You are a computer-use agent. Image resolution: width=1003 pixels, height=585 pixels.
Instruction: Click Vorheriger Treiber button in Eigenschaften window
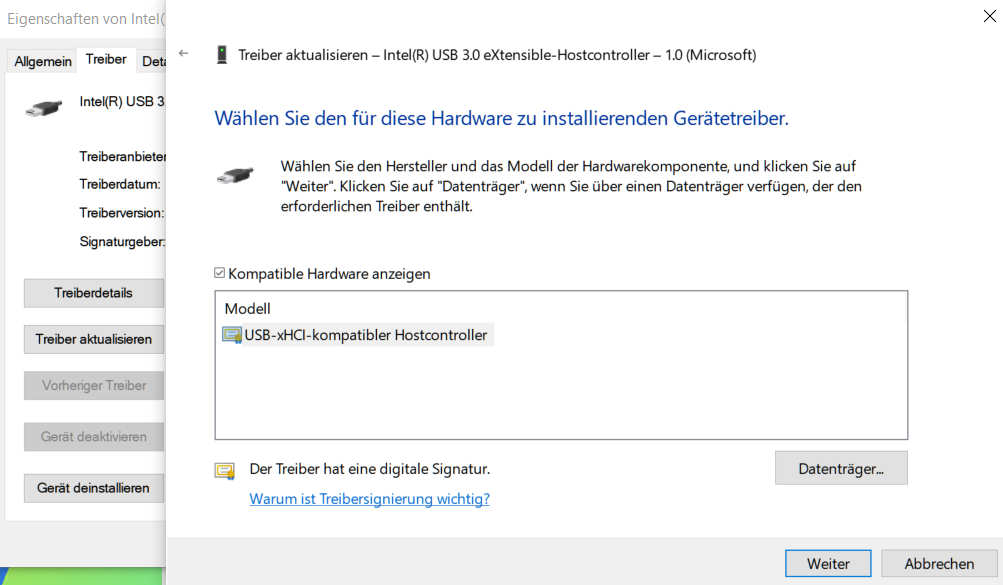click(x=93, y=386)
